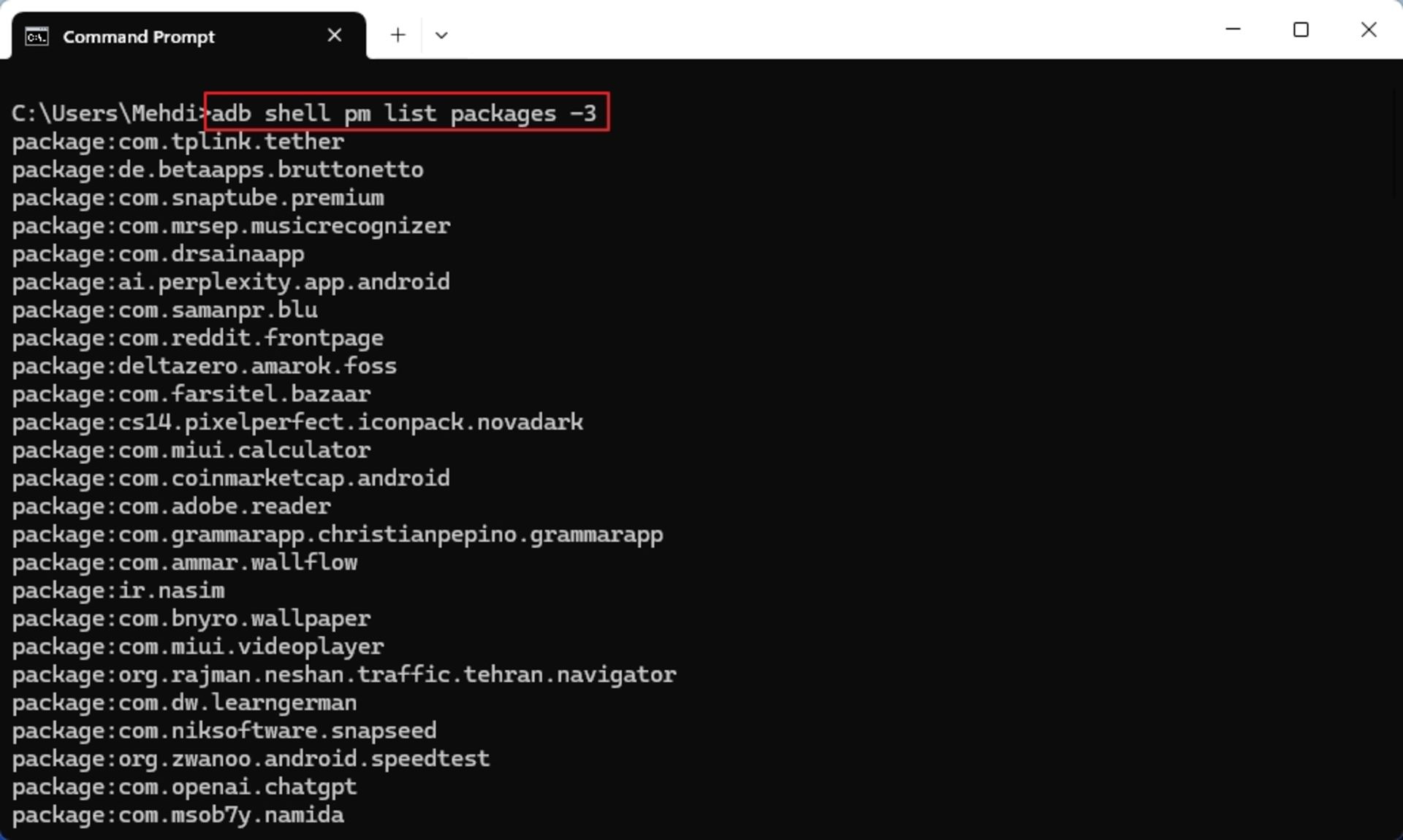Expand the new tab profile dropdown

(x=441, y=35)
